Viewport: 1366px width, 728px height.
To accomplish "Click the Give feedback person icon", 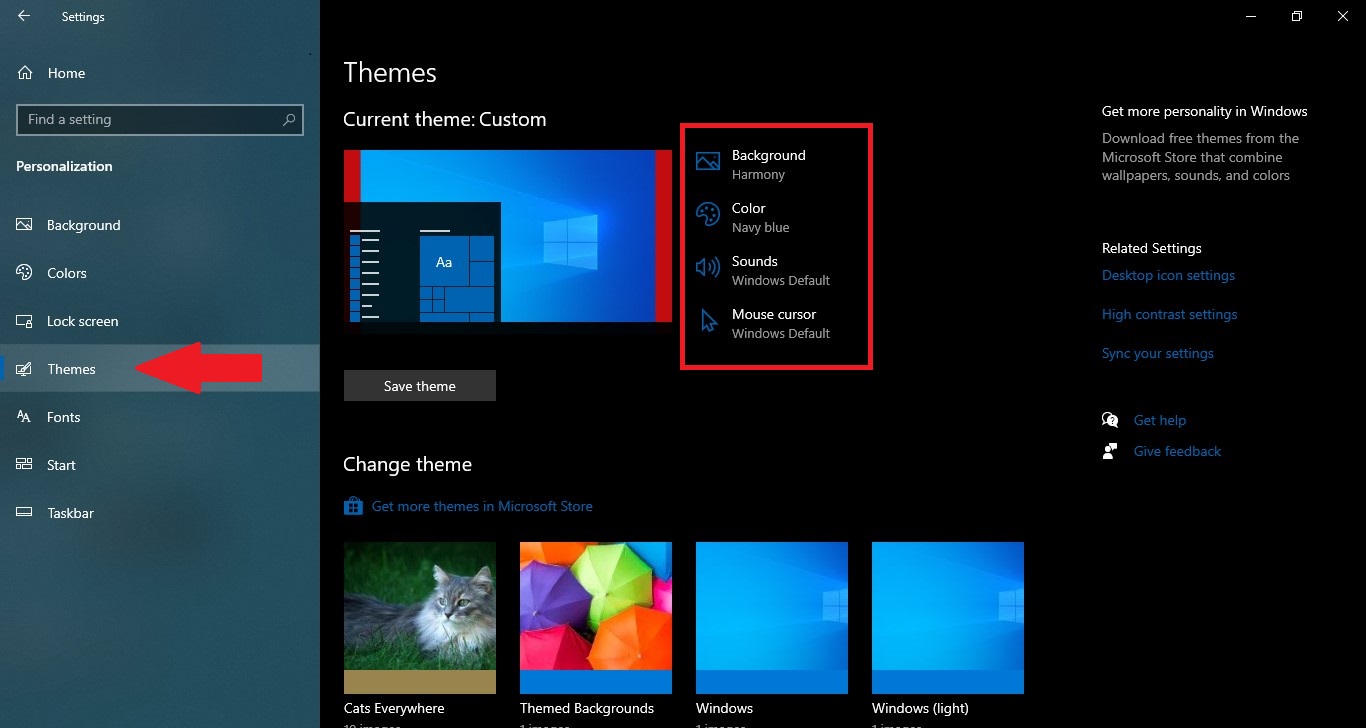I will pos(1110,451).
